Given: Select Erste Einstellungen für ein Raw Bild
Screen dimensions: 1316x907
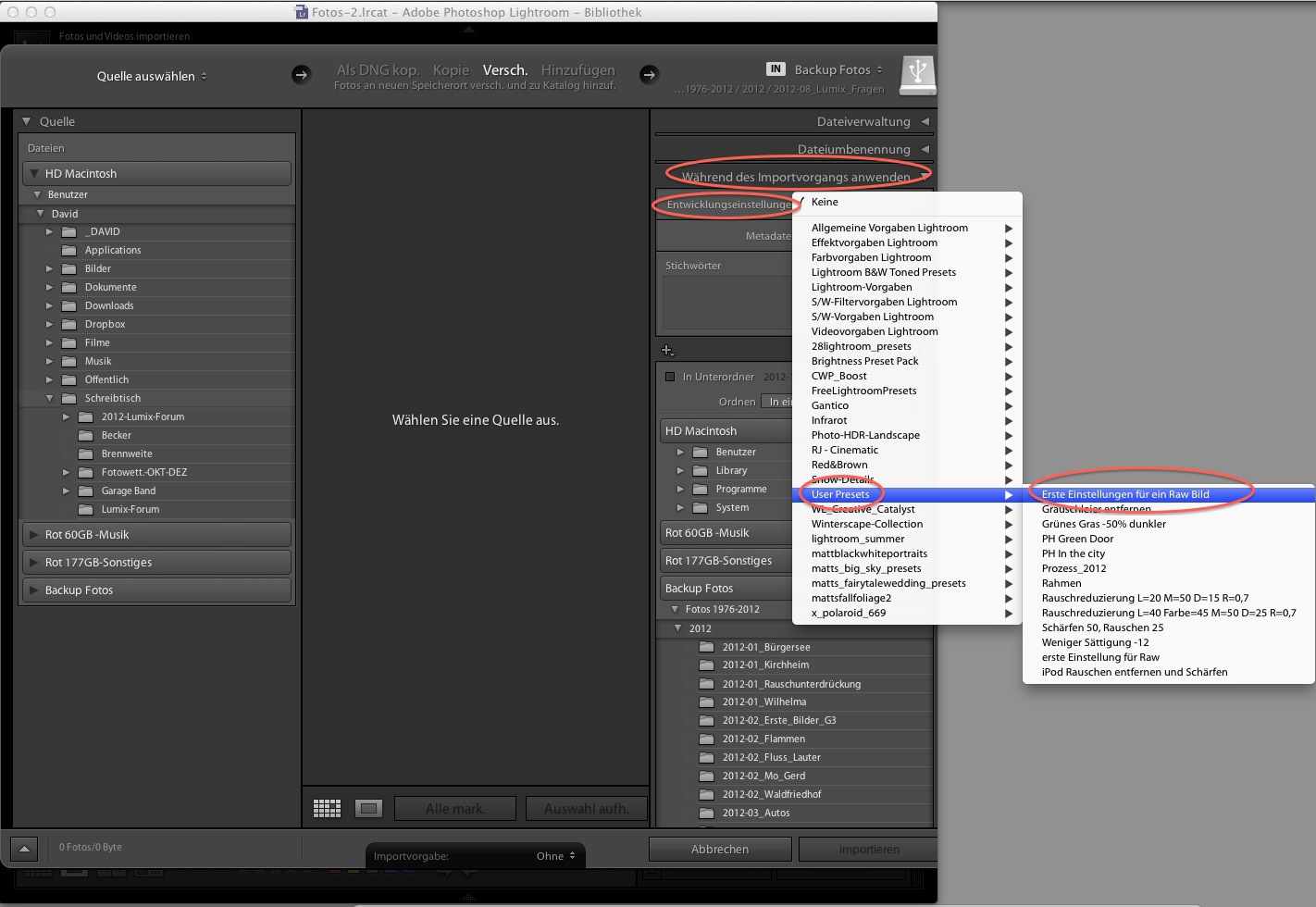Looking at the screenshot, I should click(x=1168, y=494).
